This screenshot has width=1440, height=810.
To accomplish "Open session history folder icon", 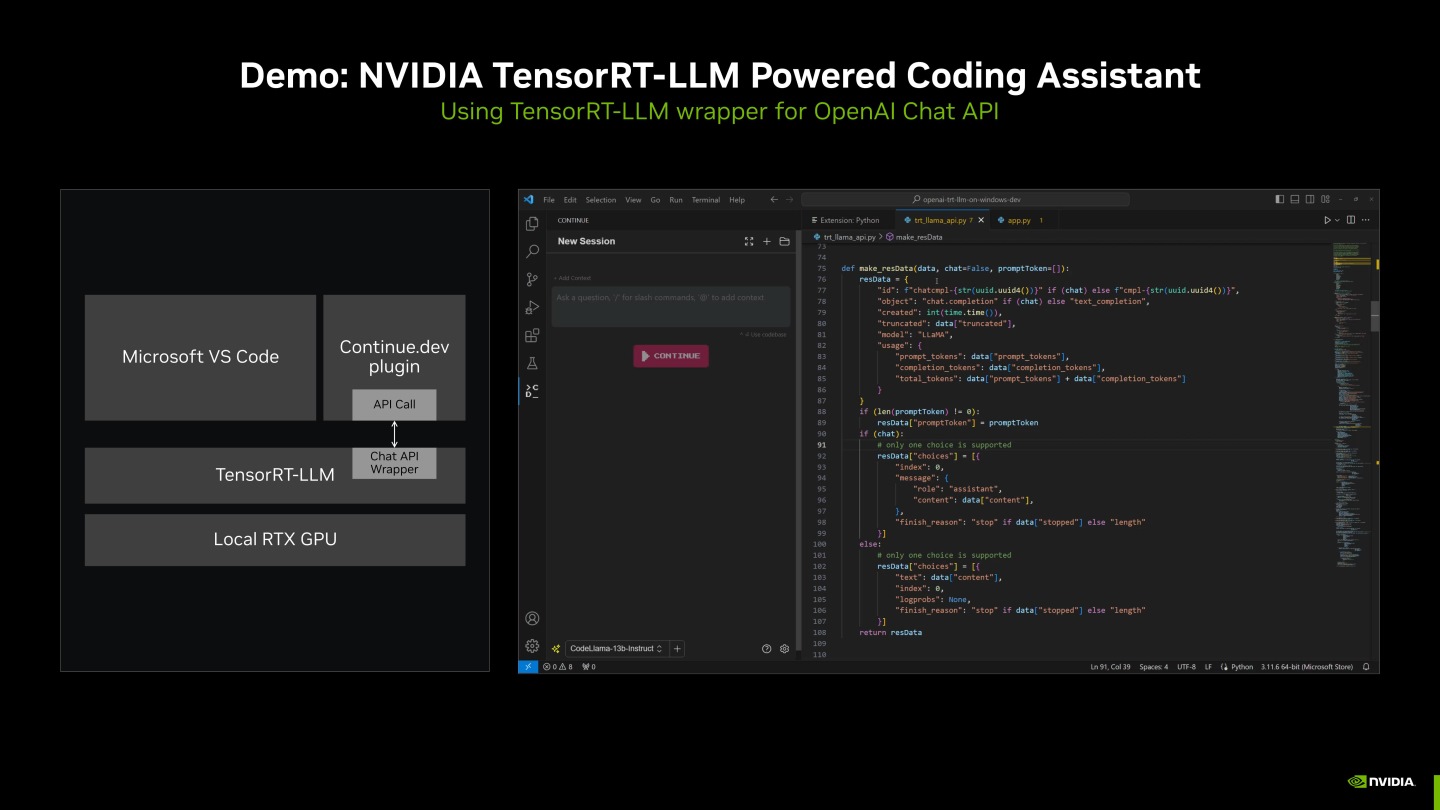I will point(784,241).
